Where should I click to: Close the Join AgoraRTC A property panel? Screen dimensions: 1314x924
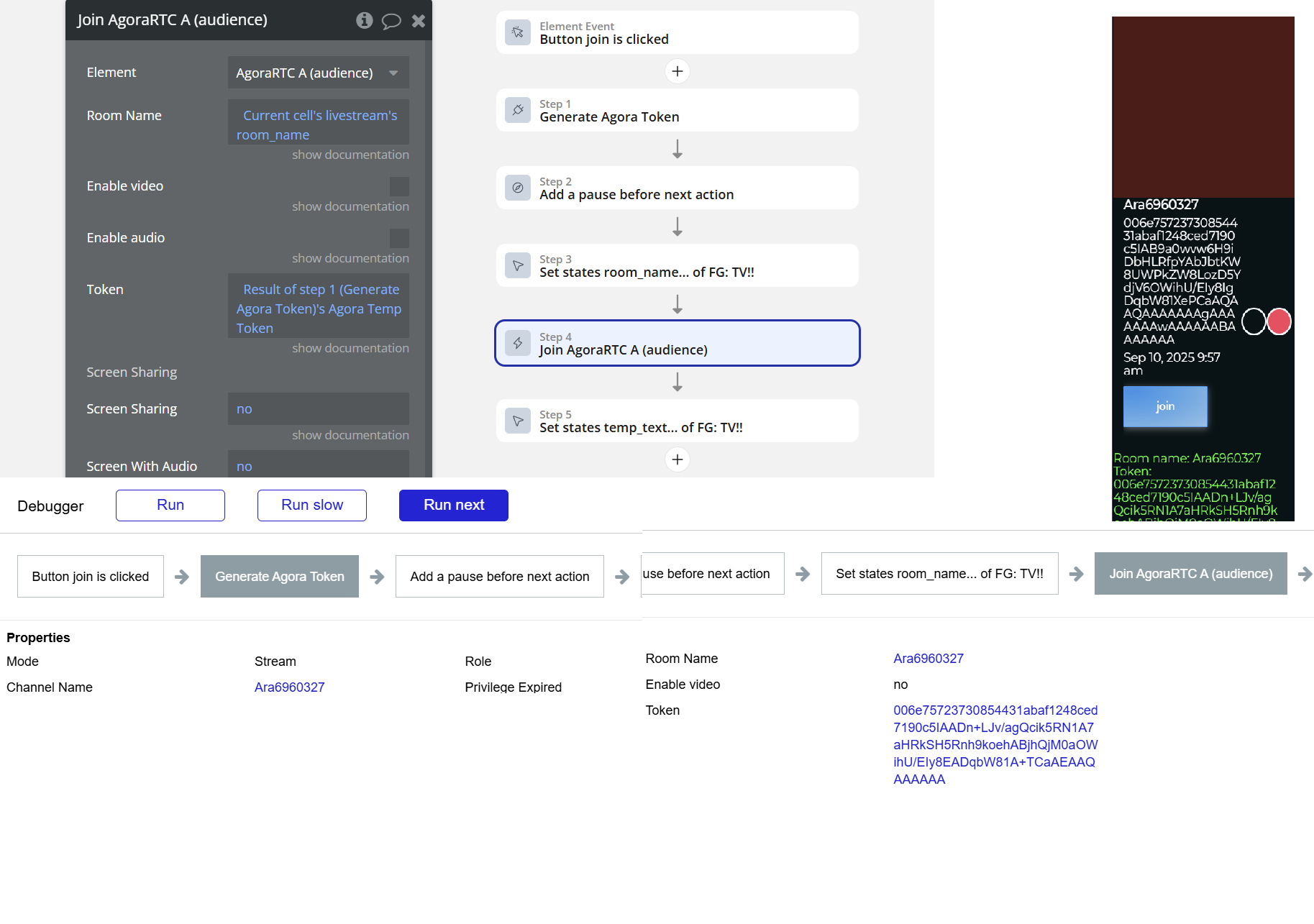tap(419, 21)
